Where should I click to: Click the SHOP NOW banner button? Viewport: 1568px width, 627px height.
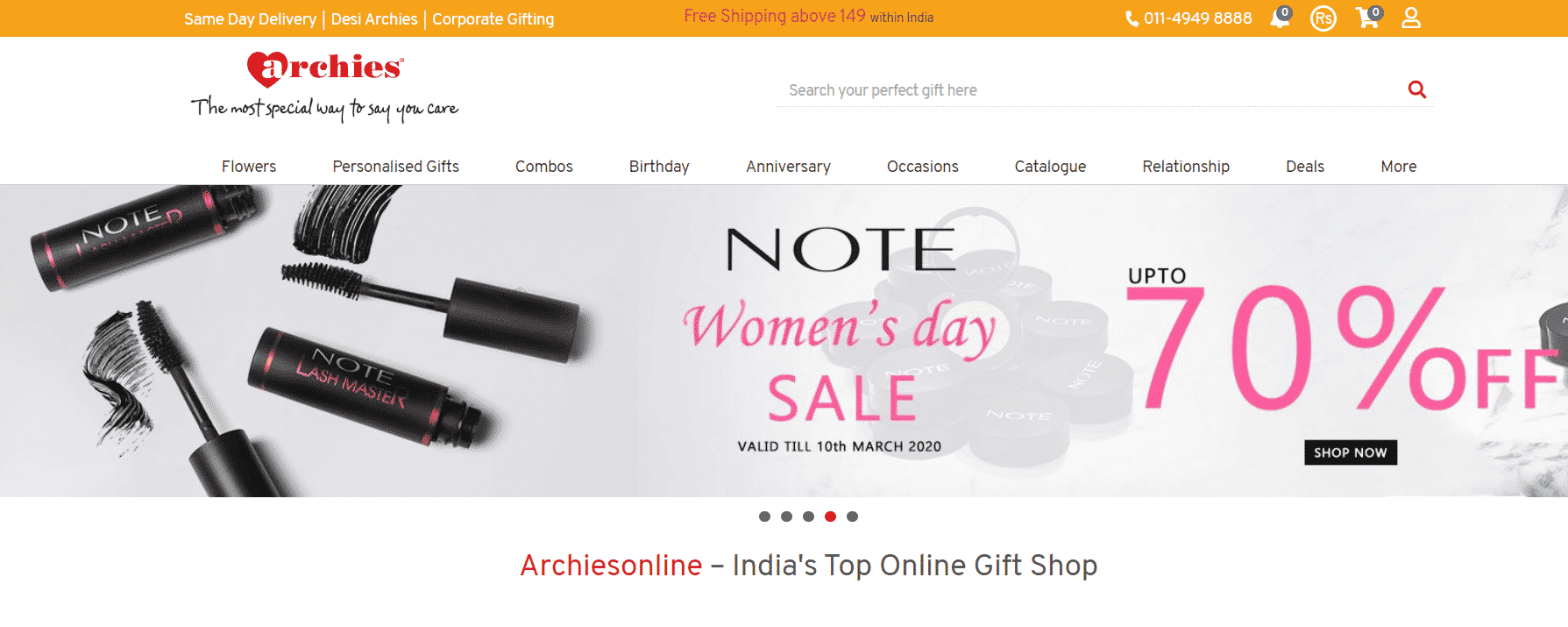(1351, 452)
